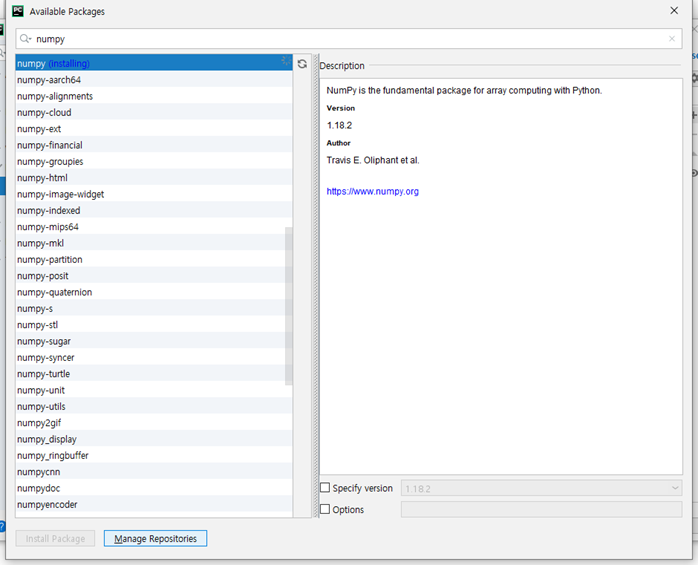Select numpy-cloud package
698x565 pixels.
pos(154,112)
